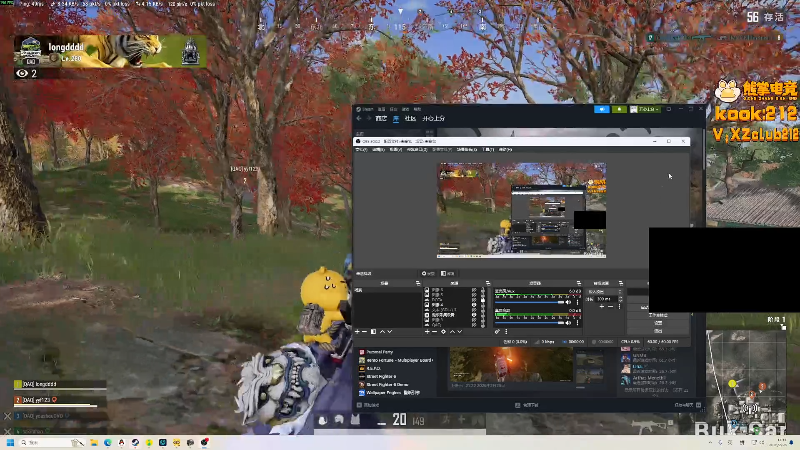The image size is (800, 450).
Task: Click Exit button in OBS Controls
Action: tap(658, 331)
